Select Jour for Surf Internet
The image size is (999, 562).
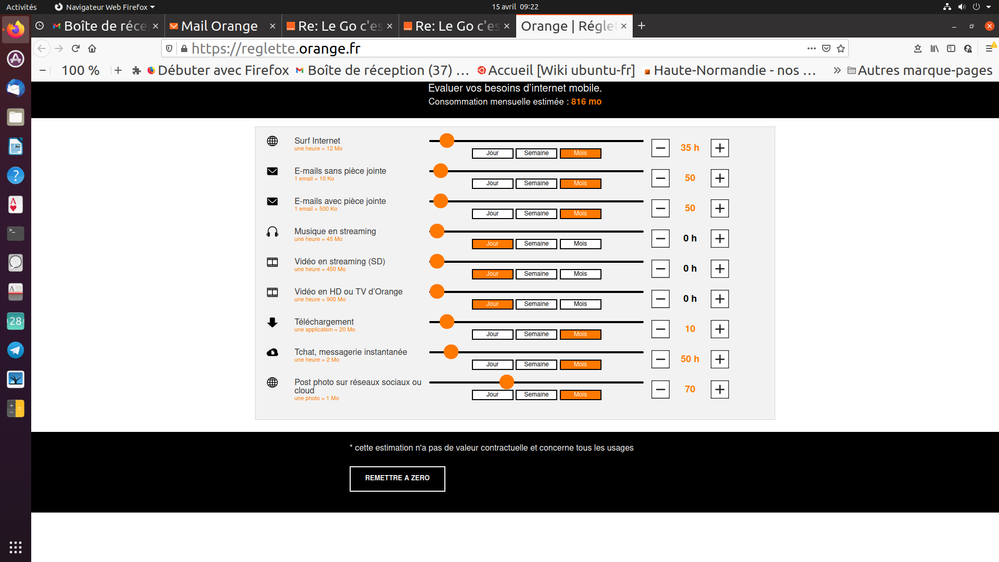(x=492, y=153)
